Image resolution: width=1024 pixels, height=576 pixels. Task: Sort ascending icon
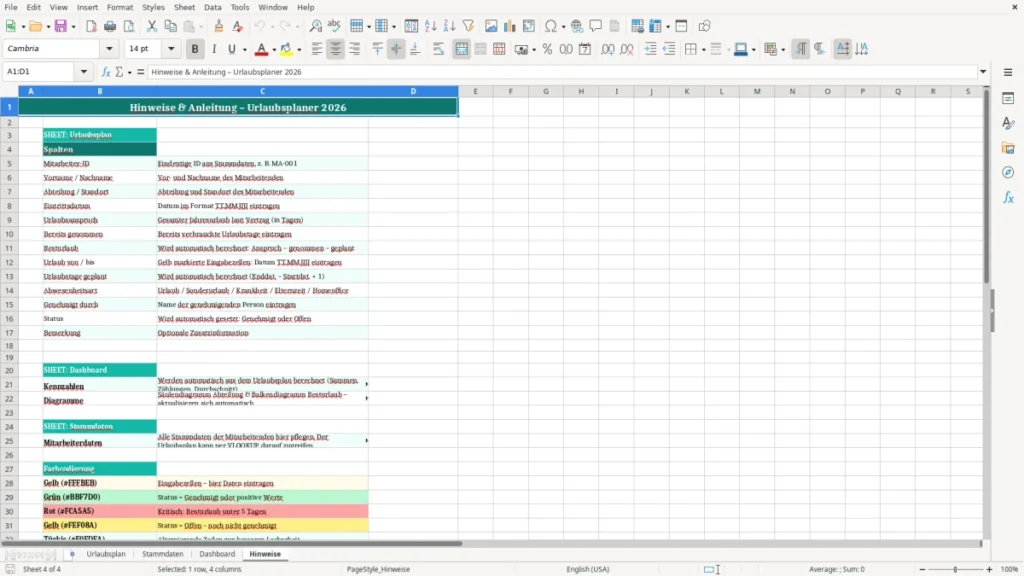coord(430,26)
